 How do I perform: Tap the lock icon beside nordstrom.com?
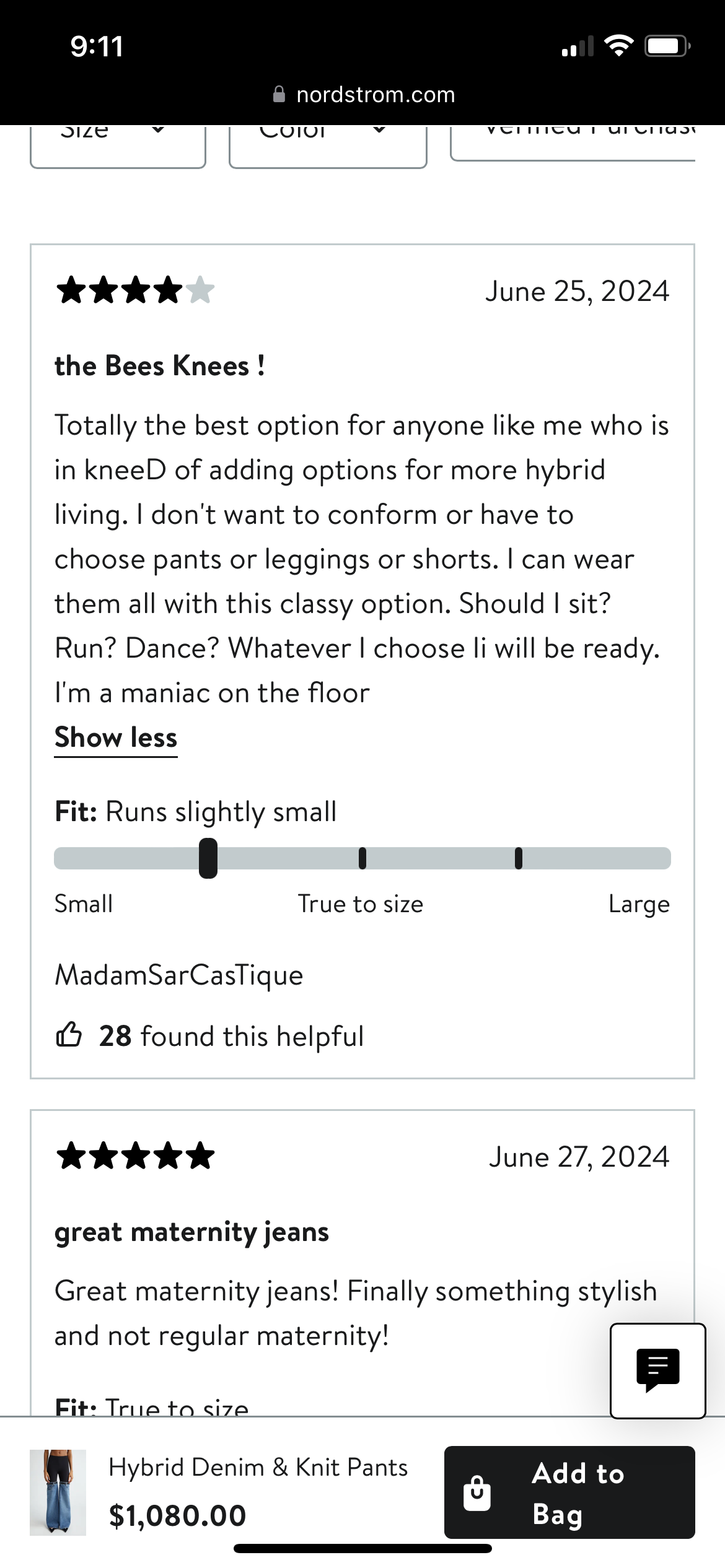coord(279,94)
